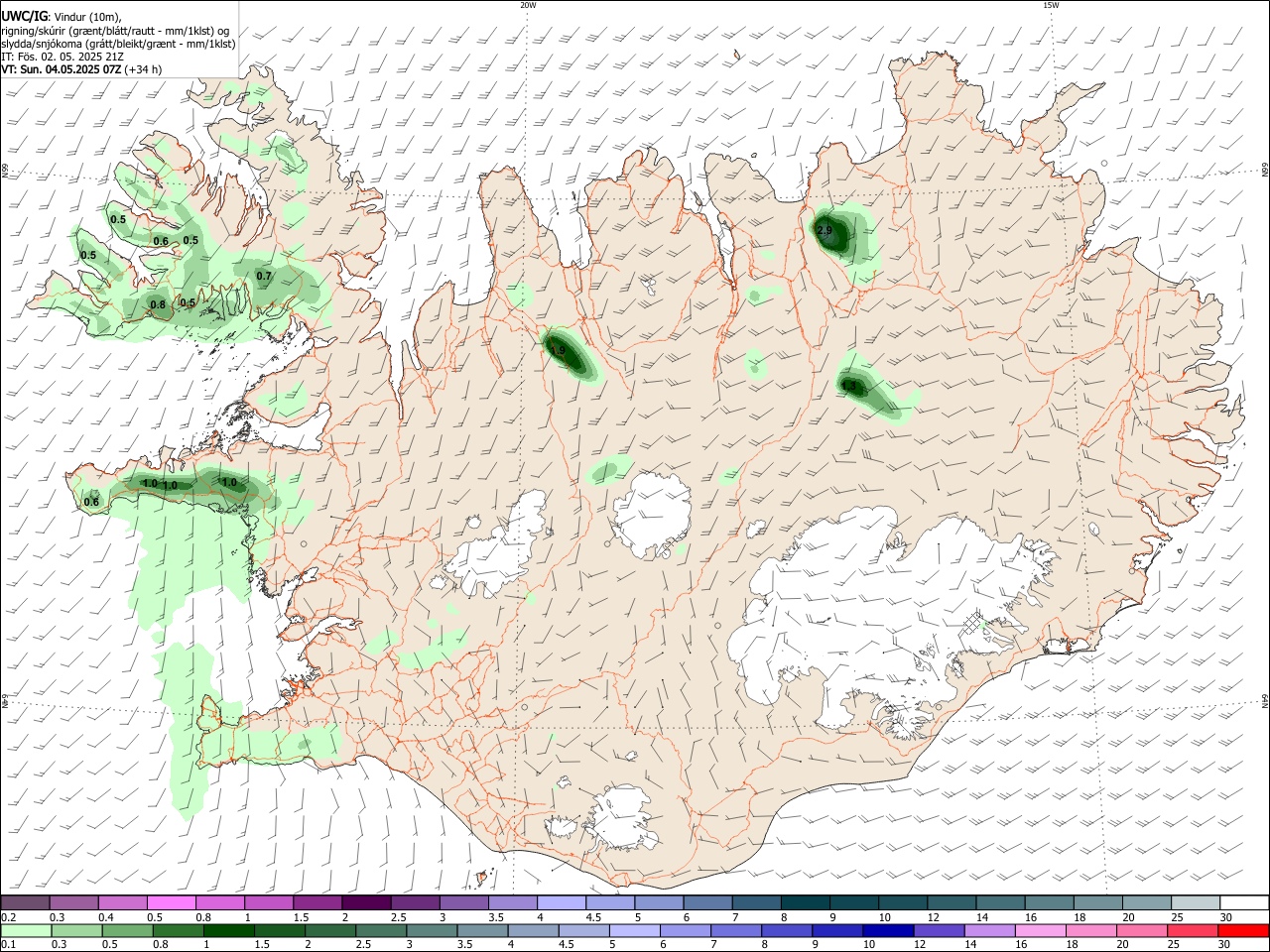Click the Hofsjökull glacier in central Iceland
The height and width of the screenshot is (952, 1270).
(652, 514)
